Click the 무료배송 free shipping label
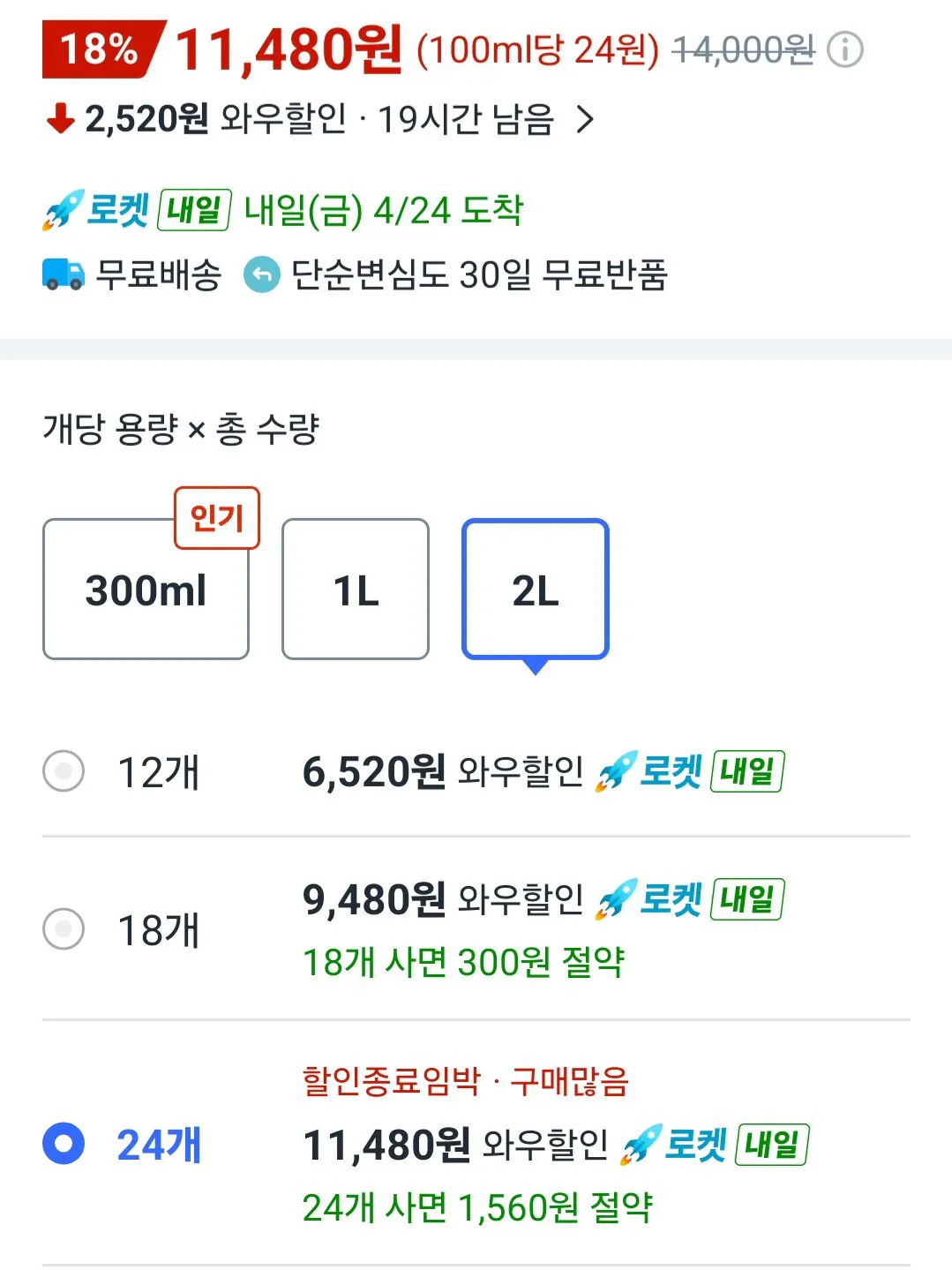The image size is (952, 1270). [159, 274]
